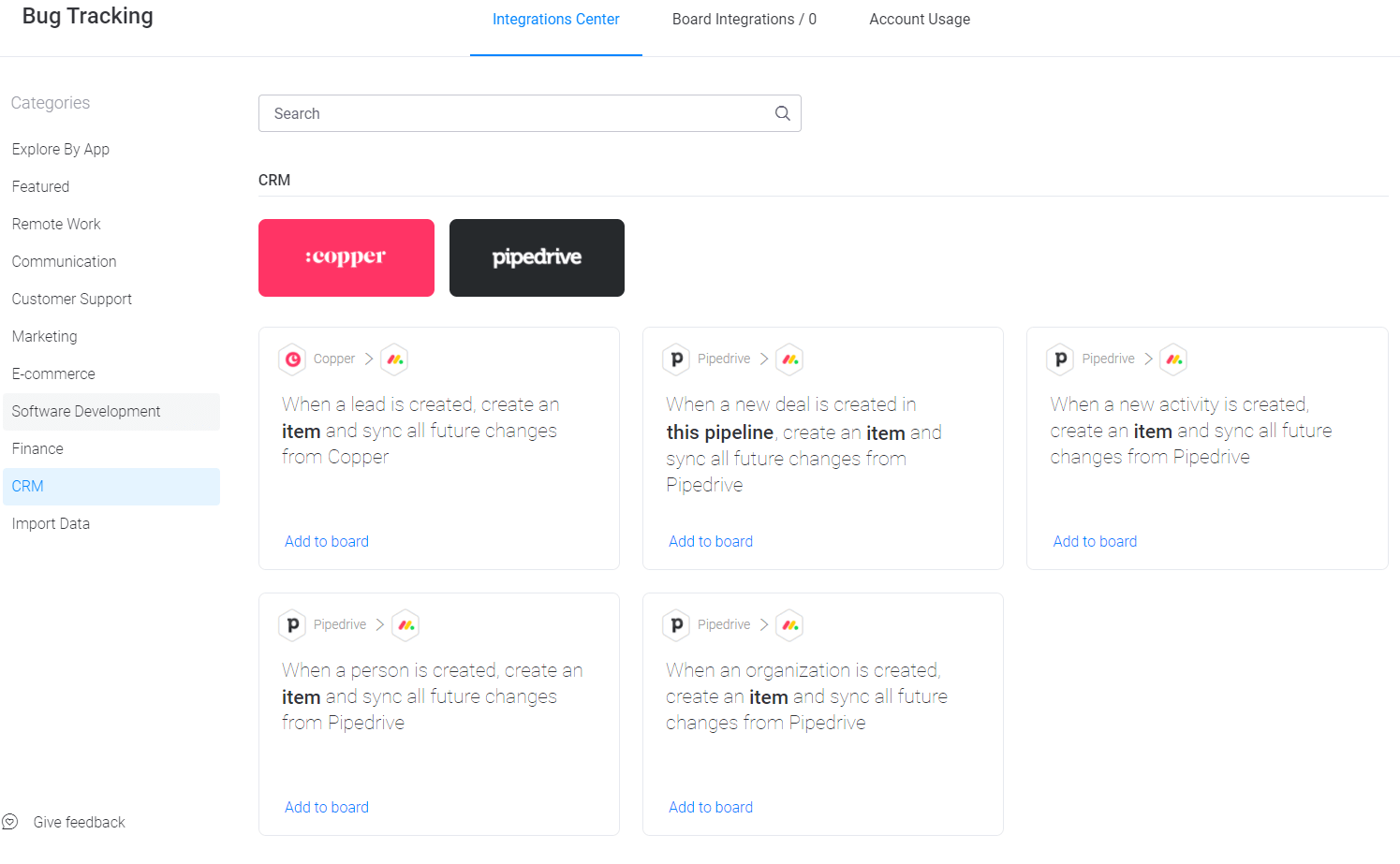Click Pipedrive icon in the person card
The width and height of the screenshot is (1400, 864).
(x=293, y=625)
